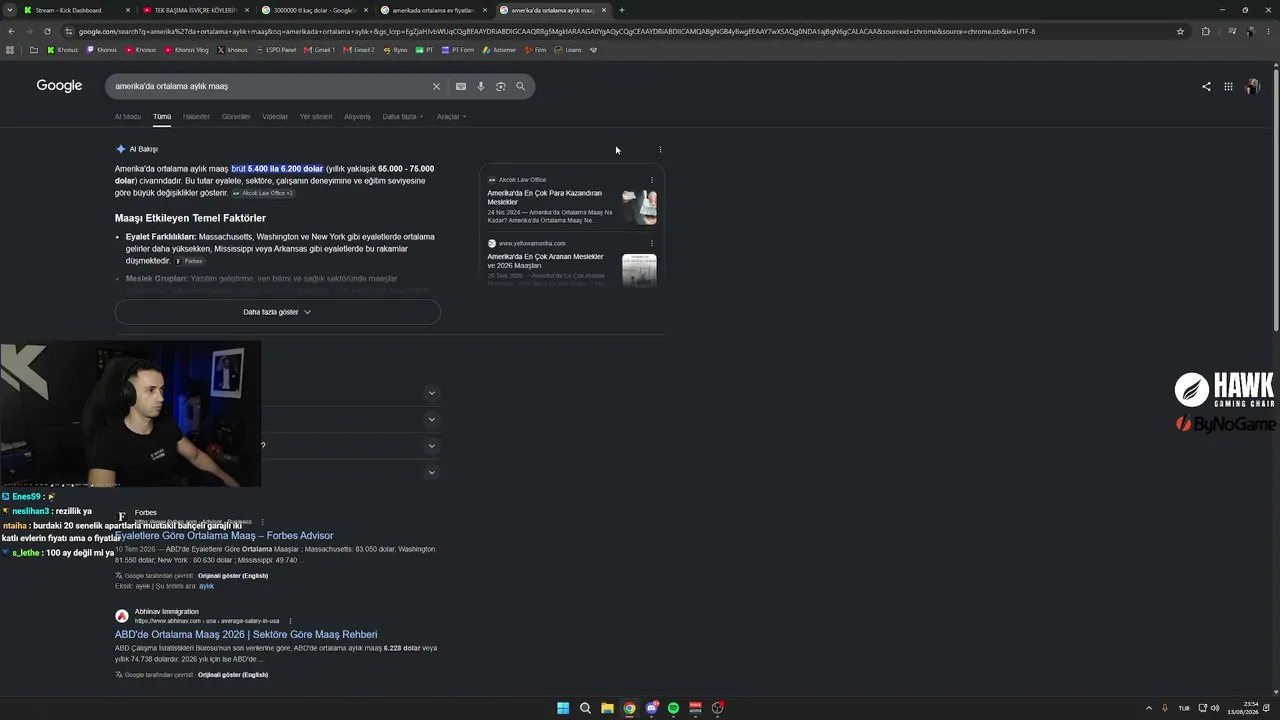Image resolution: width=1280 pixels, height=720 pixels.
Task: Open the on-screen keyboard input tool
Action: [461, 87]
